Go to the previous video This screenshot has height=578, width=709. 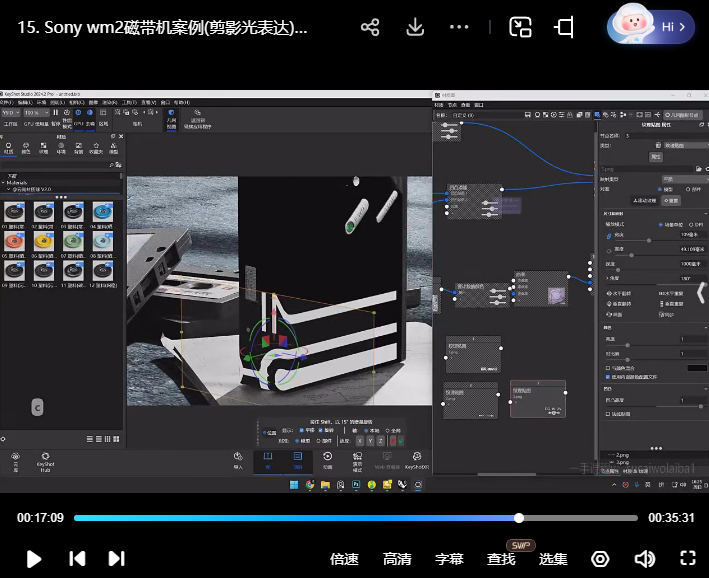pyautogui.click(x=77, y=559)
